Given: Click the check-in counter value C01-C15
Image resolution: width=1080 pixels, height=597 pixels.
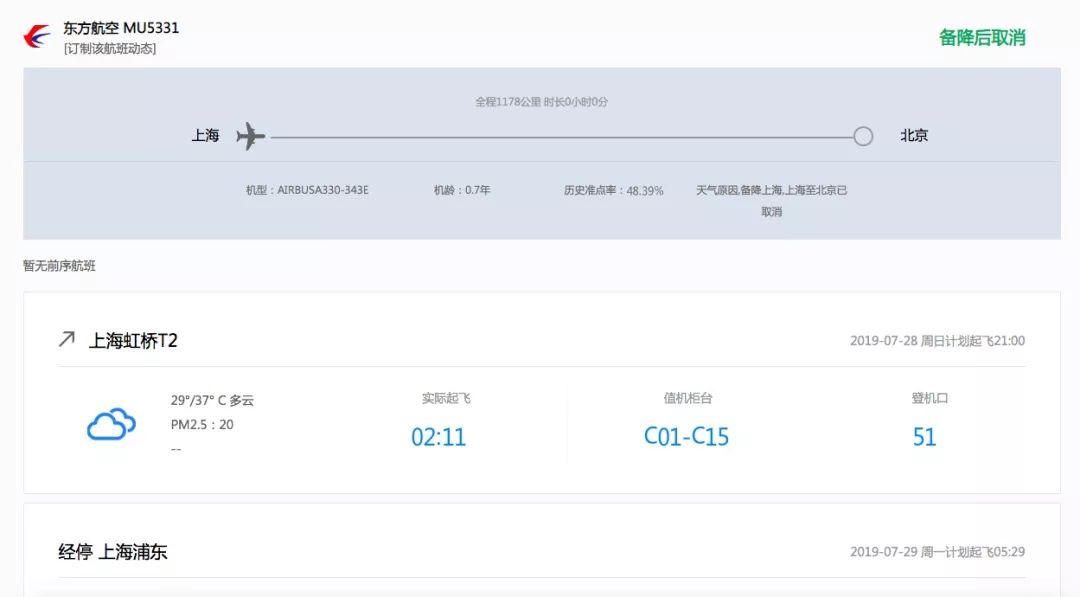Looking at the screenshot, I should [x=686, y=437].
